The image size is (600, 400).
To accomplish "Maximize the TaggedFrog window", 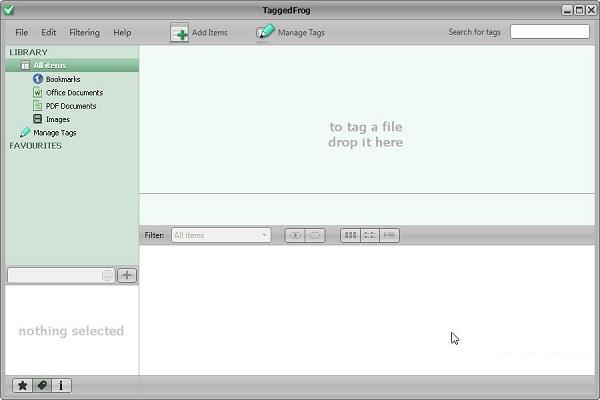I will [579, 10].
